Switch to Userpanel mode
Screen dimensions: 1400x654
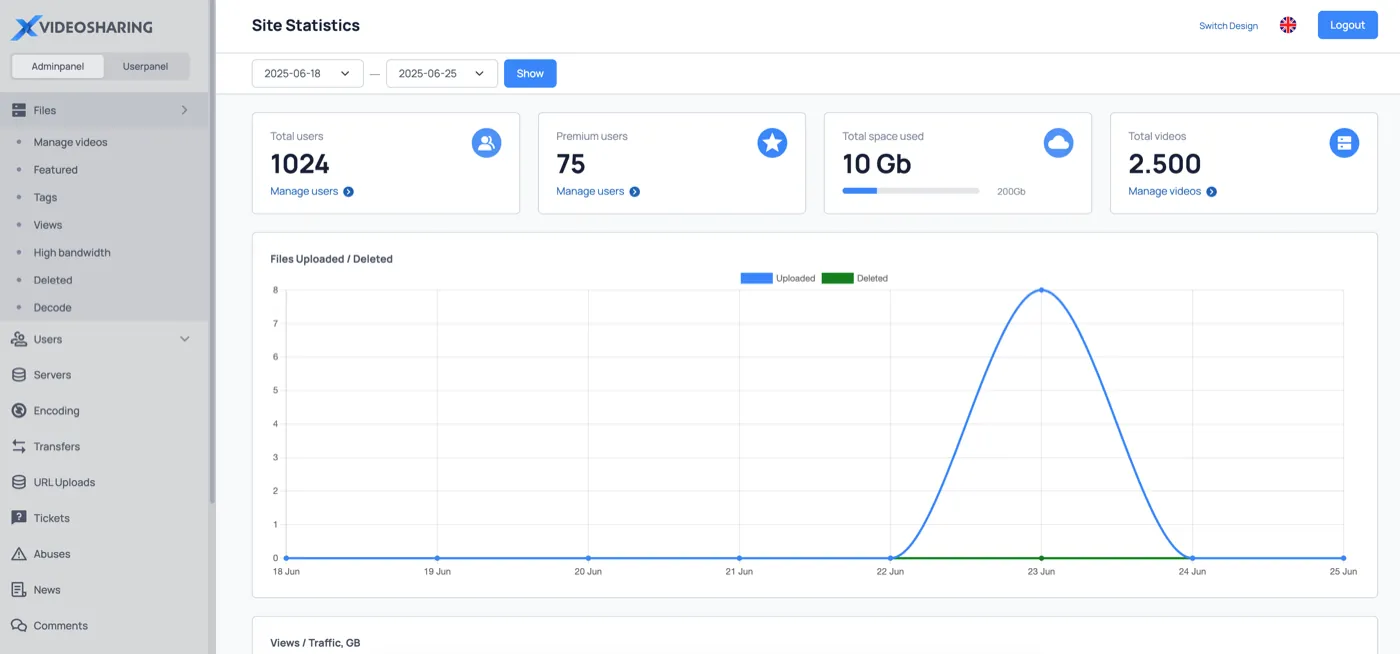tap(146, 67)
